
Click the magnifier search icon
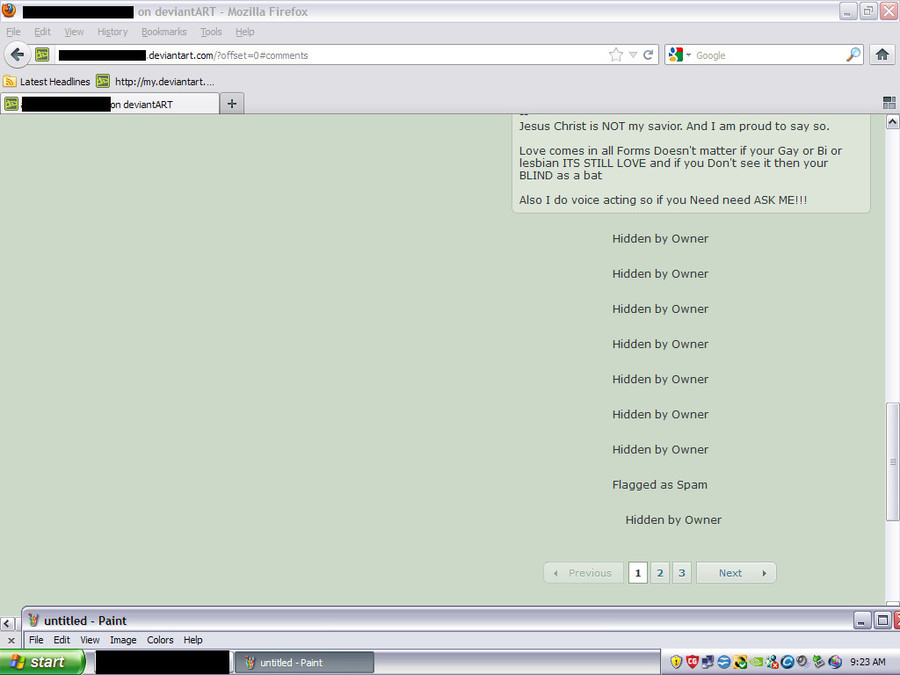(x=854, y=55)
